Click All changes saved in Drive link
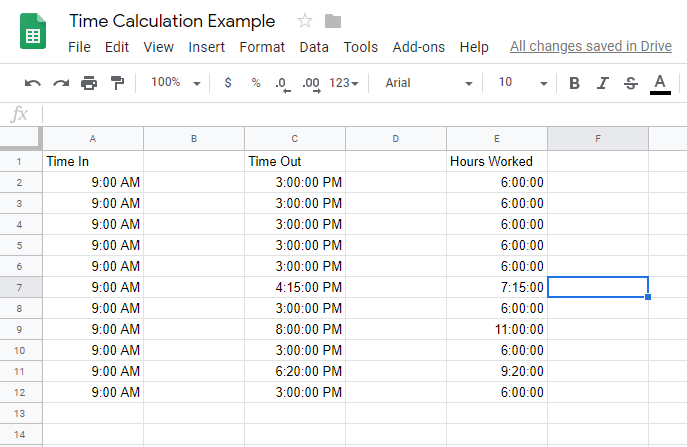The width and height of the screenshot is (687, 447). coord(591,47)
